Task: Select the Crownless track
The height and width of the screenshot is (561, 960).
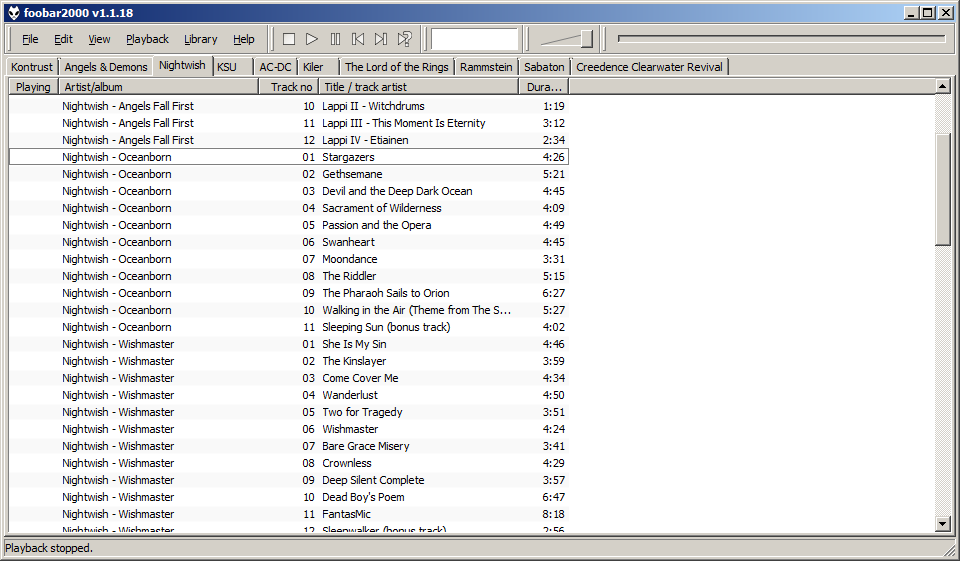Action: (x=289, y=463)
